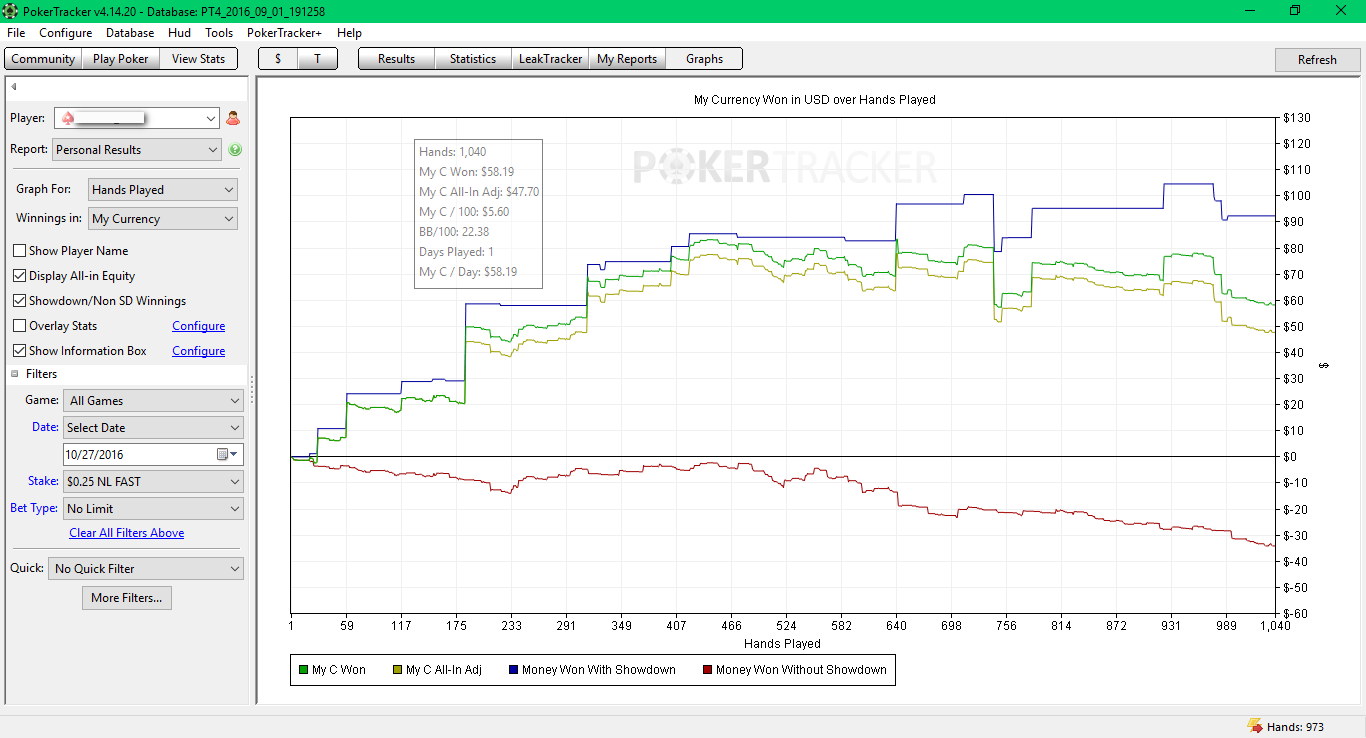Open the Stake dropdown showing $0.25 NL FAST
The width and height of the screenshot is (1366, 738).
coord(153,482)
